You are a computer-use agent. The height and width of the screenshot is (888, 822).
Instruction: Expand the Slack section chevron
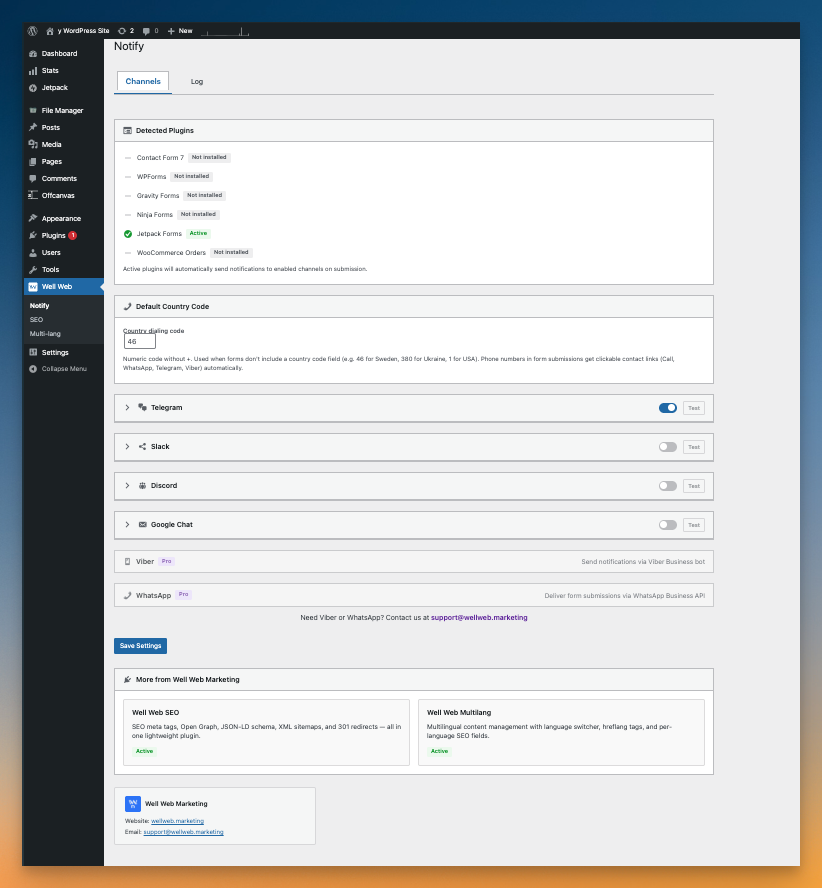coord(127,447)
